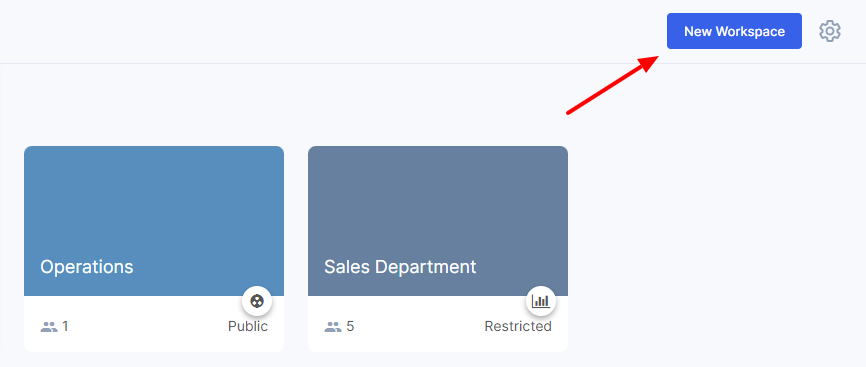Click the members icon on Sales Department card
This screenshot has height=367, width=866.
click(x=333, y=327)
